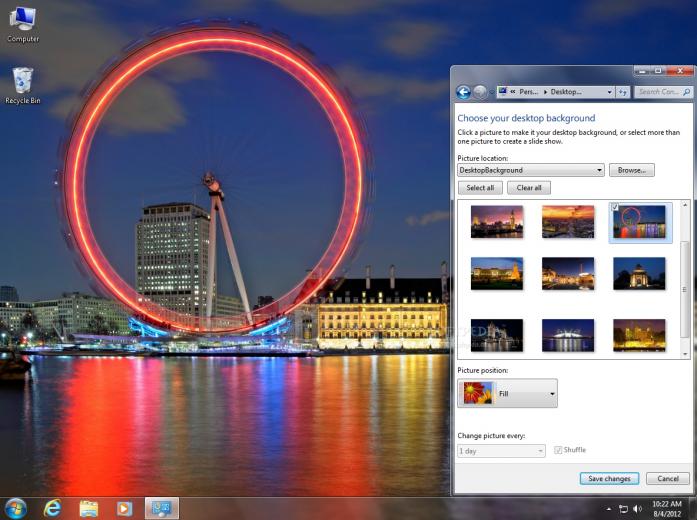
Task: Click the Select all button
Action: point(480,188)
